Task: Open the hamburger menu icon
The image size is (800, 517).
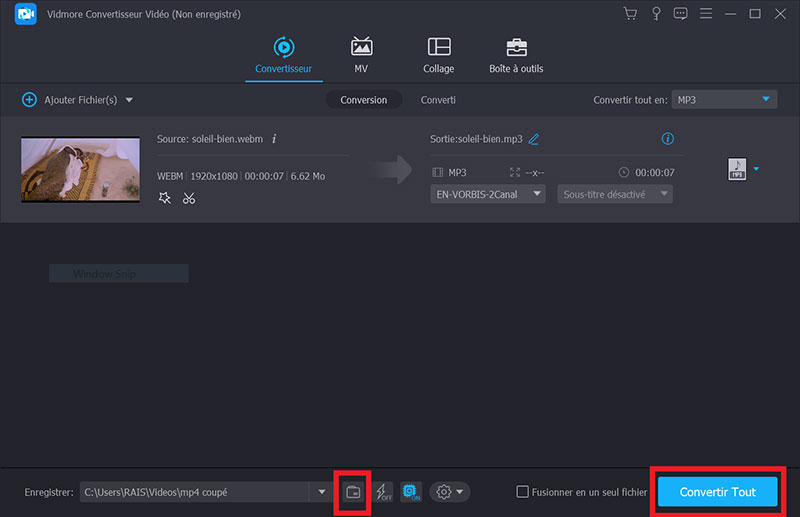Action: tap(706, 14)
